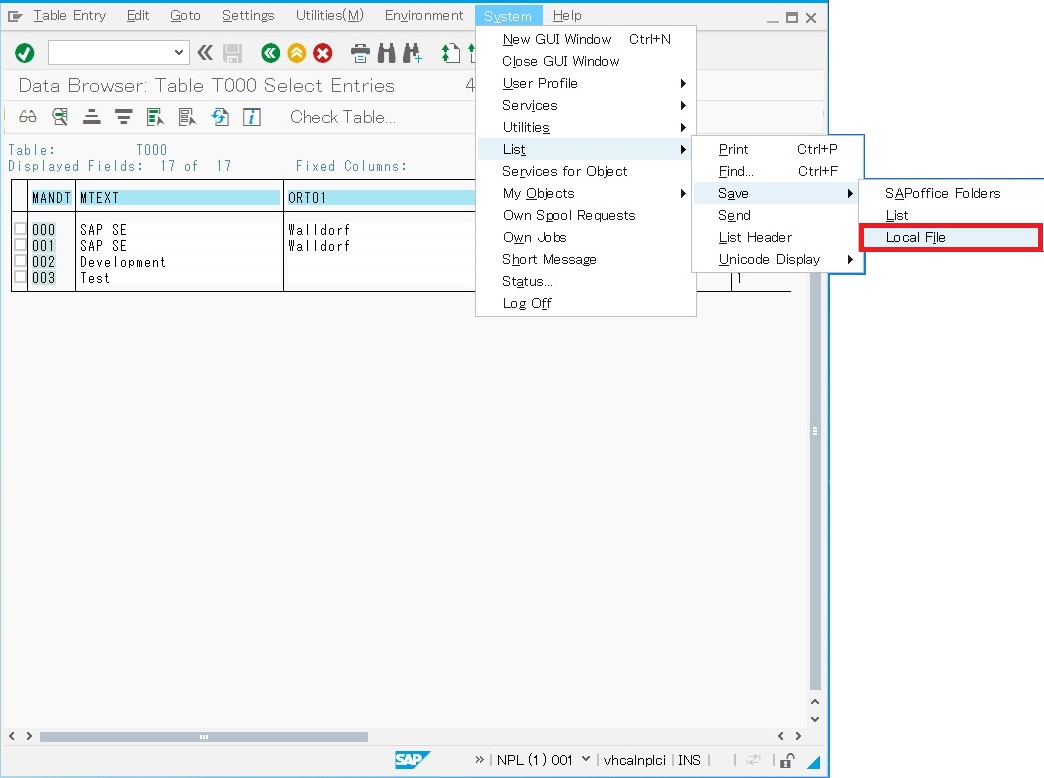Viewport: 1044px width, 778px height.
Task: Select the checkbox next to row 002 Development
Action: pyautogui.click(x=19, y=262)
